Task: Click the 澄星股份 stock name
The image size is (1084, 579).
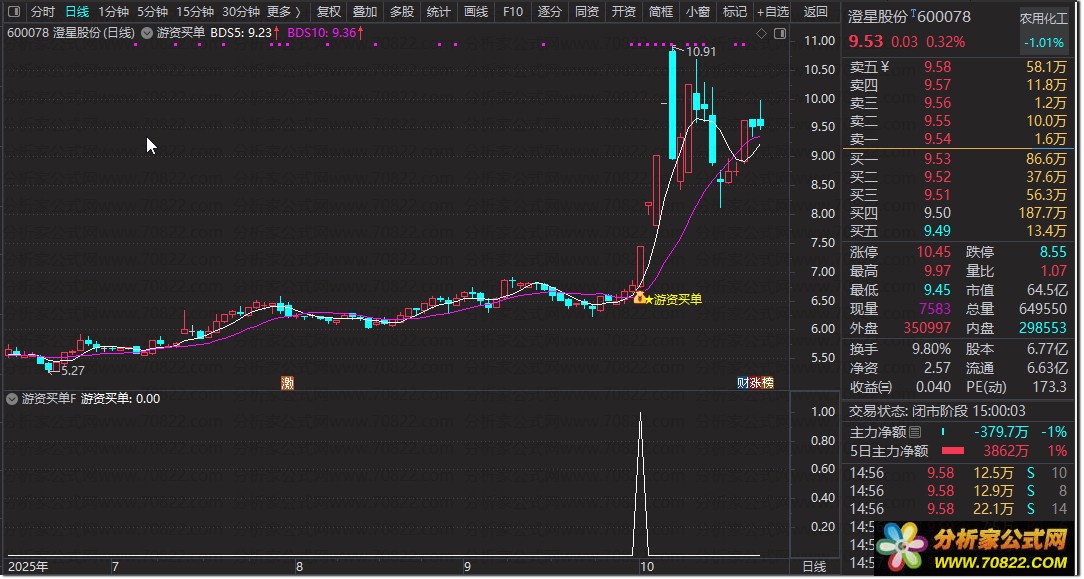Action: coord(878,17)
